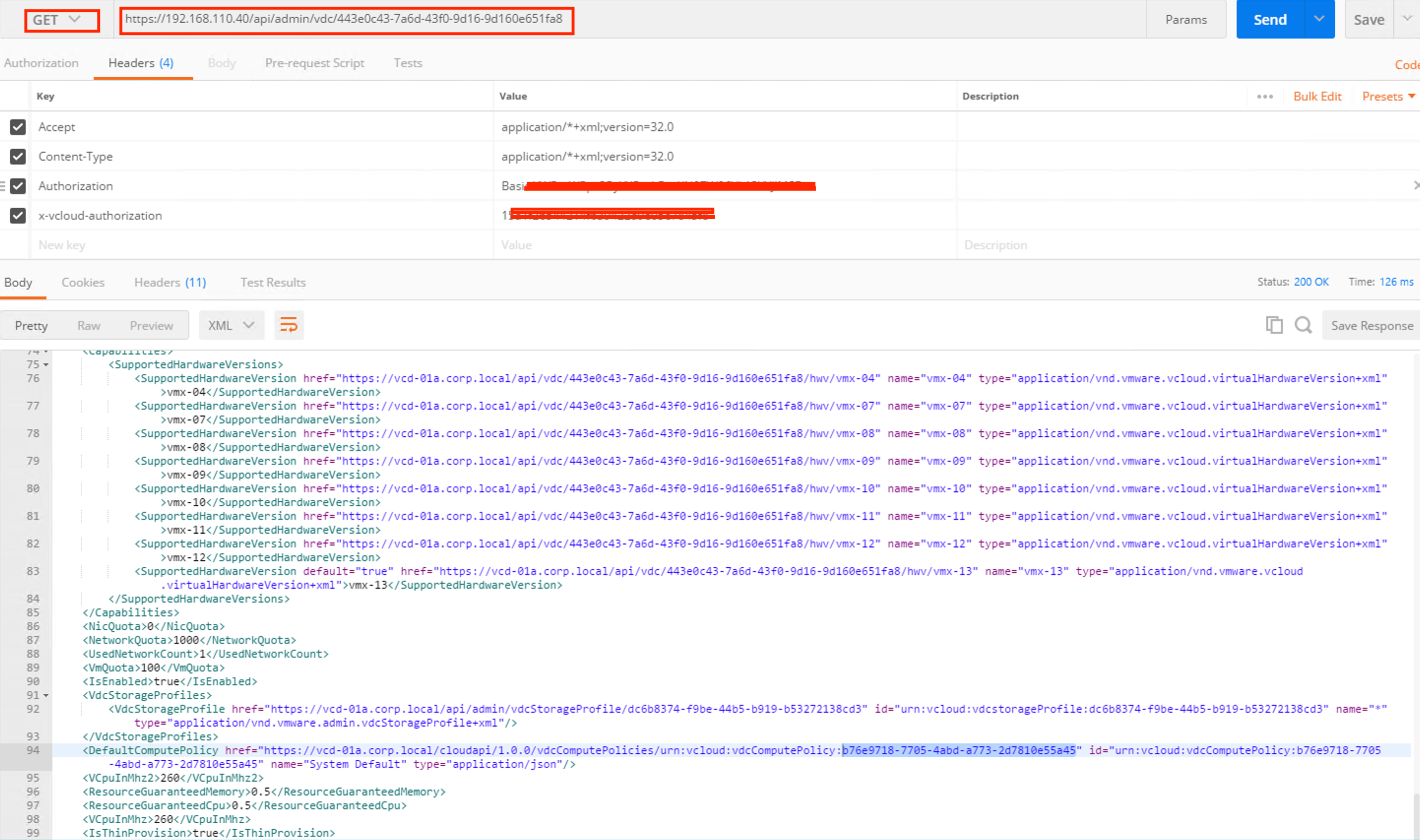The height and width of the screenshot is (840, 1420).
Task: Click the search response magnifier icon
Action: (x=1303, y=325)
